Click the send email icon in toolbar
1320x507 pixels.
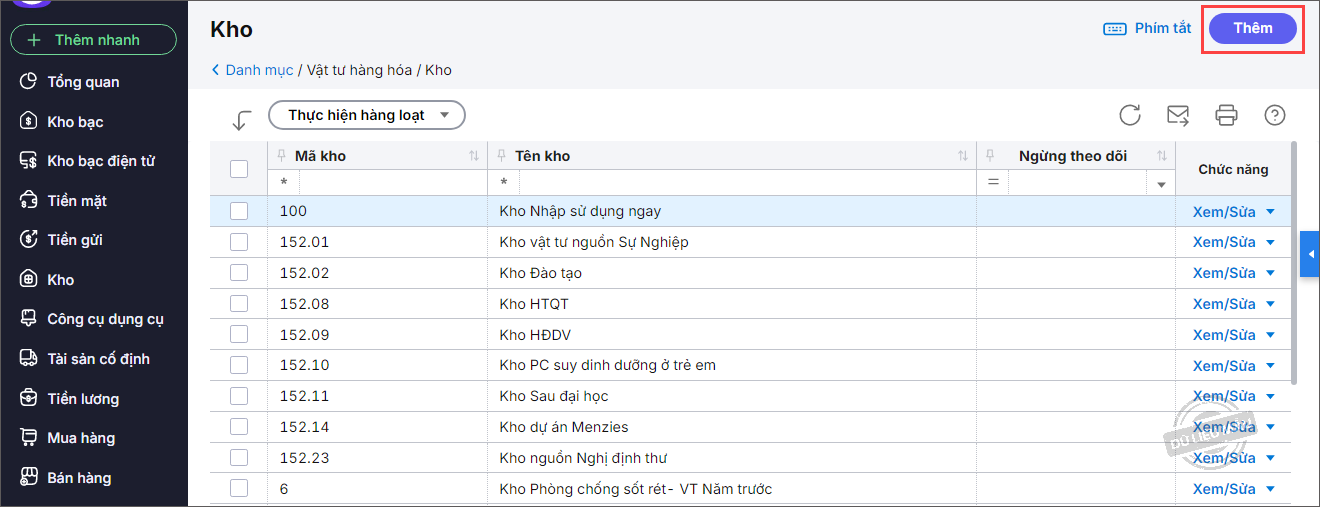pos(1178,115)
